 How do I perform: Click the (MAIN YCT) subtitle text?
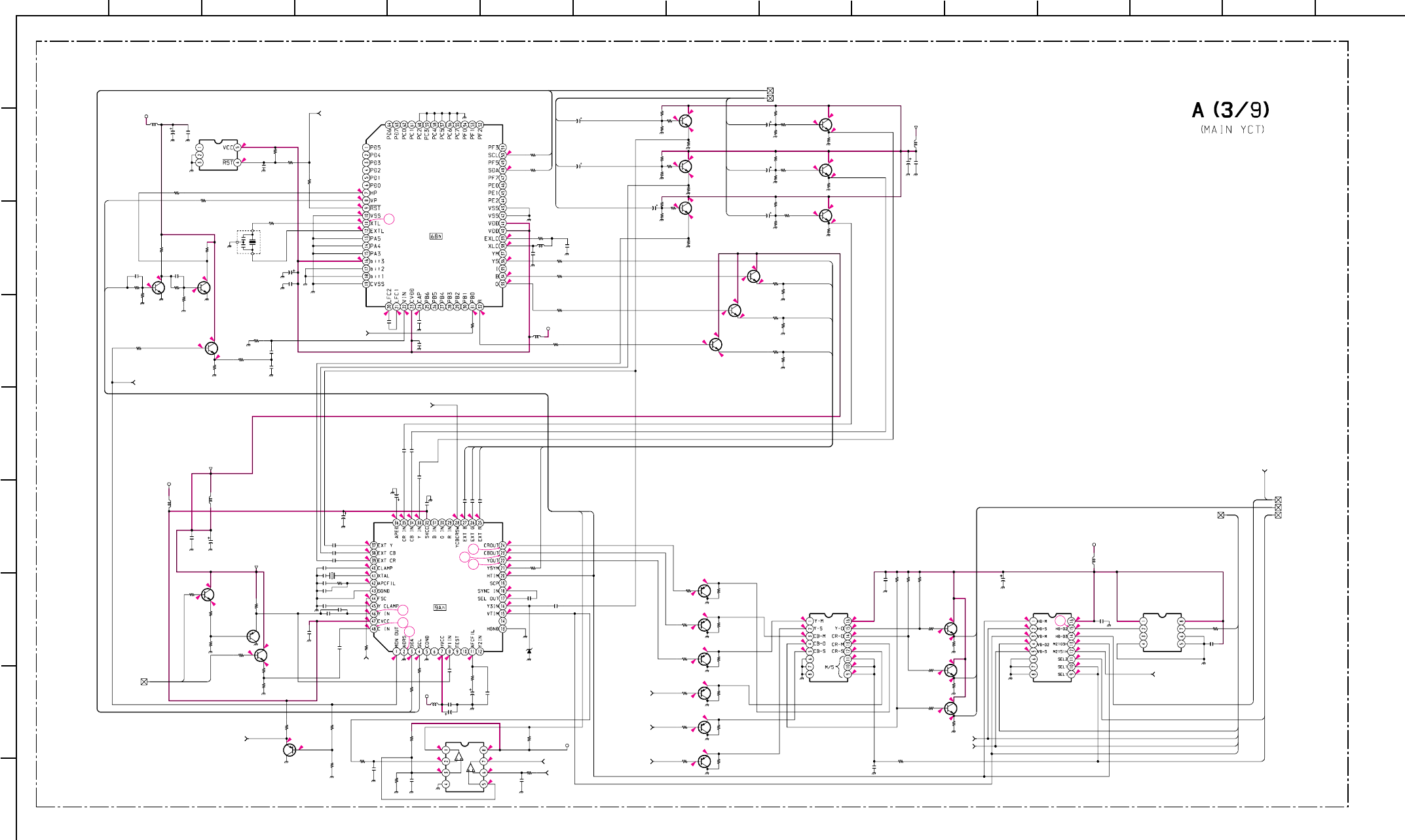click(1232, 130)
